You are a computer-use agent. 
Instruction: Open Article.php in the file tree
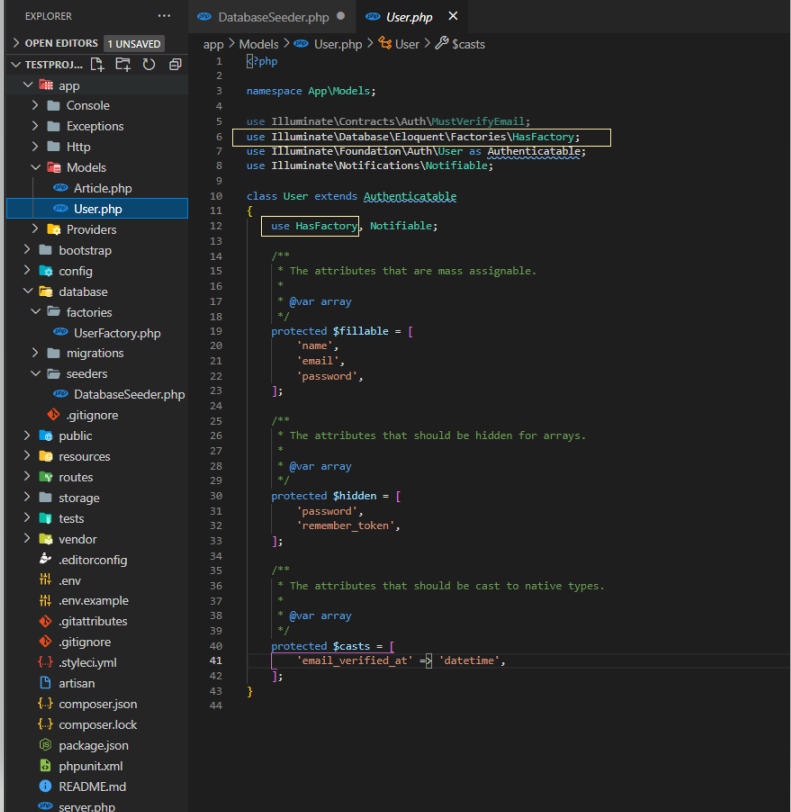click(102, 189)
